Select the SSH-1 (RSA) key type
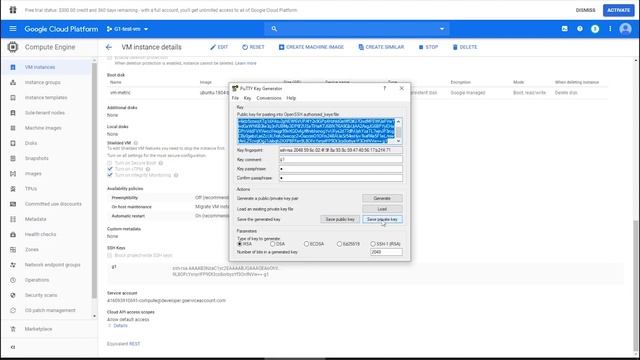The image size is (640, 360). (x=373, y=244)
